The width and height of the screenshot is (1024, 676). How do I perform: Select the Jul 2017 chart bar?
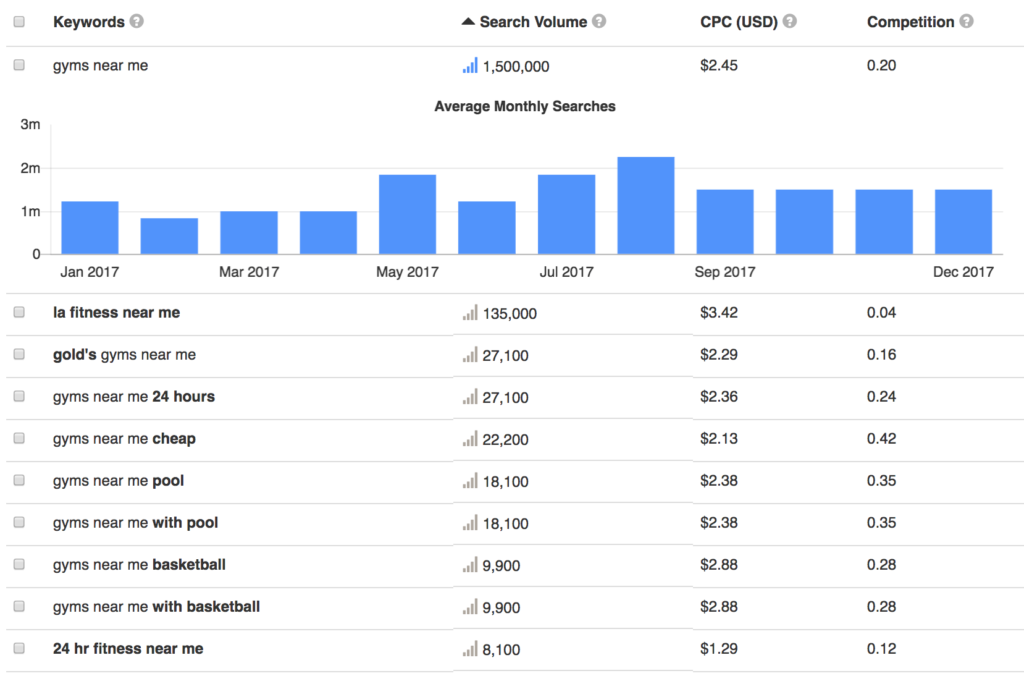pos(566,214)
